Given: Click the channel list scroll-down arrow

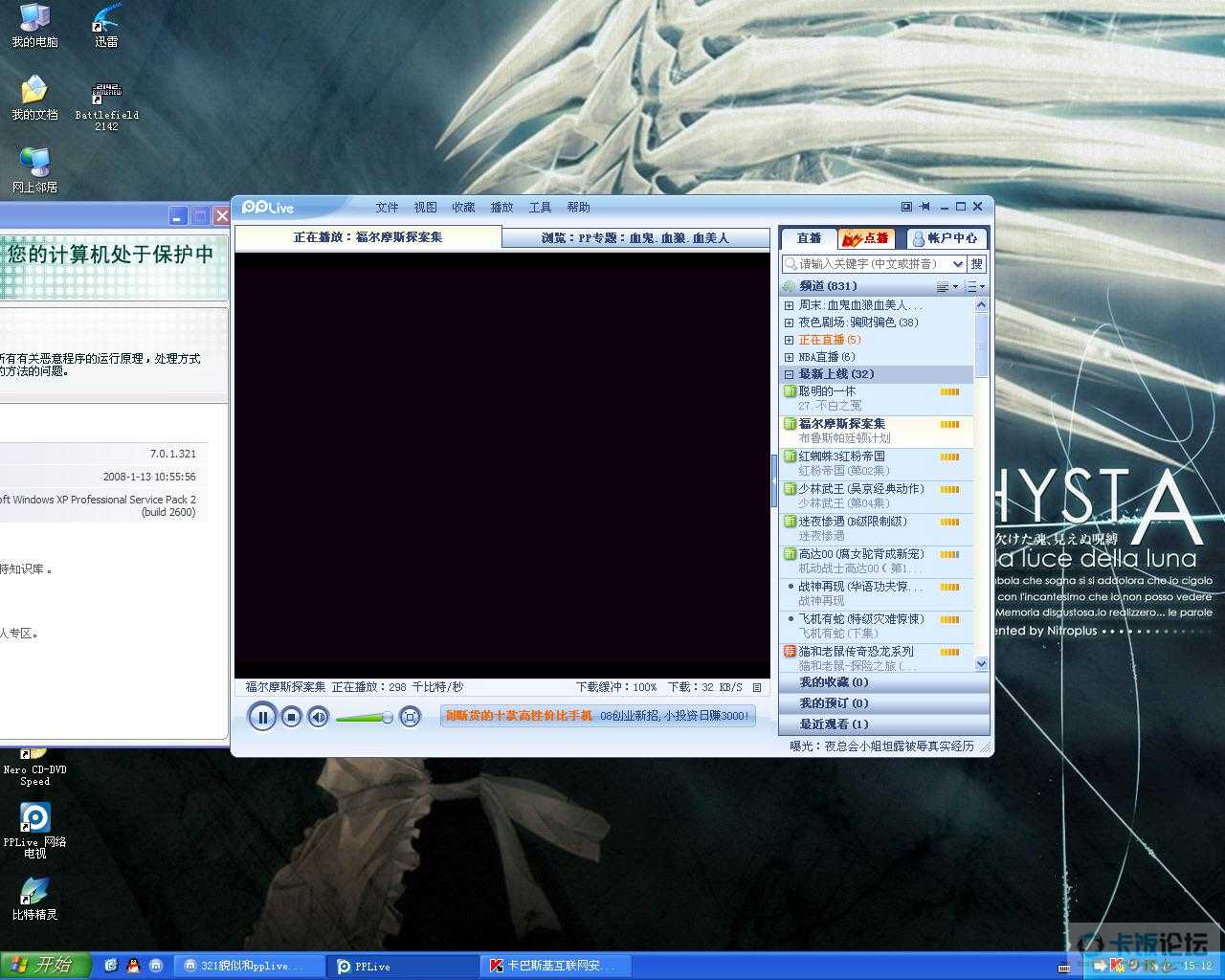Looking at the screenshot, I should click(x=981, y=663).
